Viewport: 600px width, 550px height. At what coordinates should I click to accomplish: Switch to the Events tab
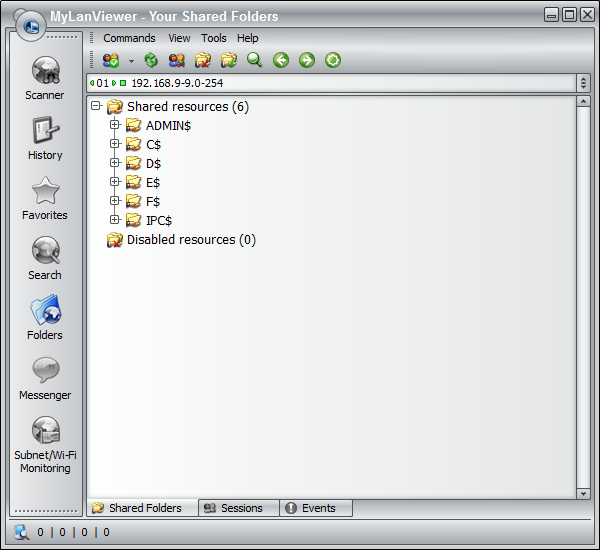click(315, 508)
